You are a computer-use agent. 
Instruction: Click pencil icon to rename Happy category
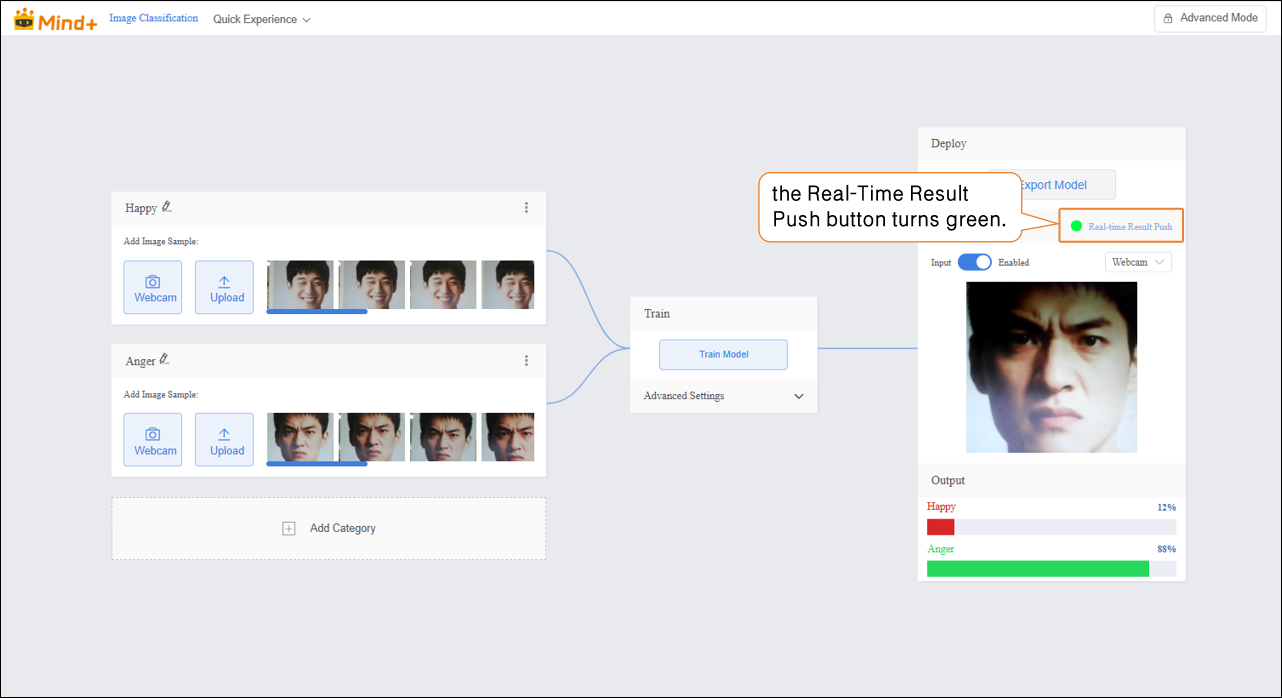(167, 207)
